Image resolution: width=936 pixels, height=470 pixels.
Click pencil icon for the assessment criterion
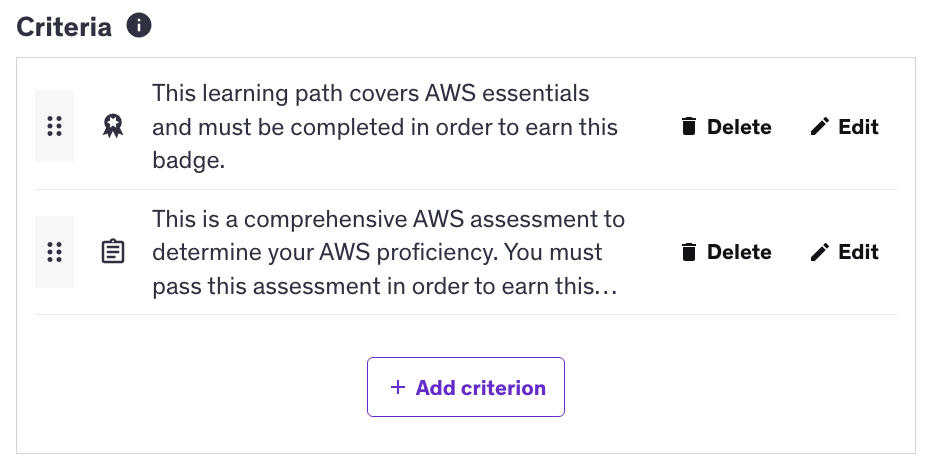click(x=820, y=252)
